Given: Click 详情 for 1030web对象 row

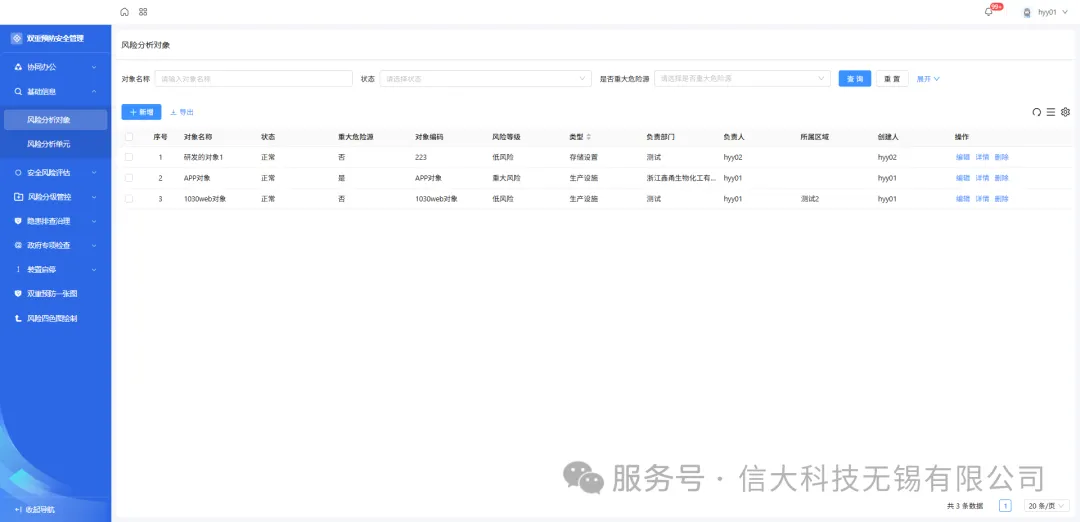Looking at the screenshot, I should (x=982, y=198).
